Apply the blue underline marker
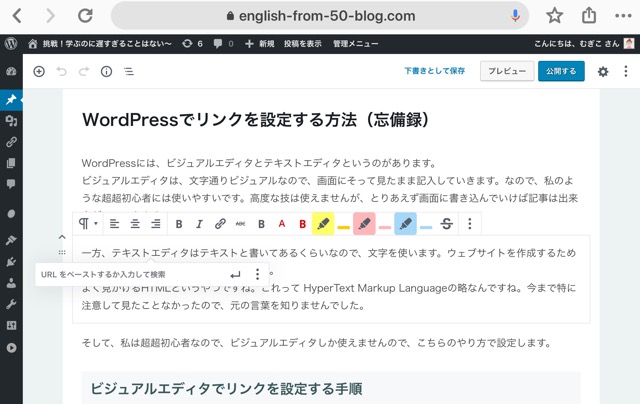 (x=426, y=227)
